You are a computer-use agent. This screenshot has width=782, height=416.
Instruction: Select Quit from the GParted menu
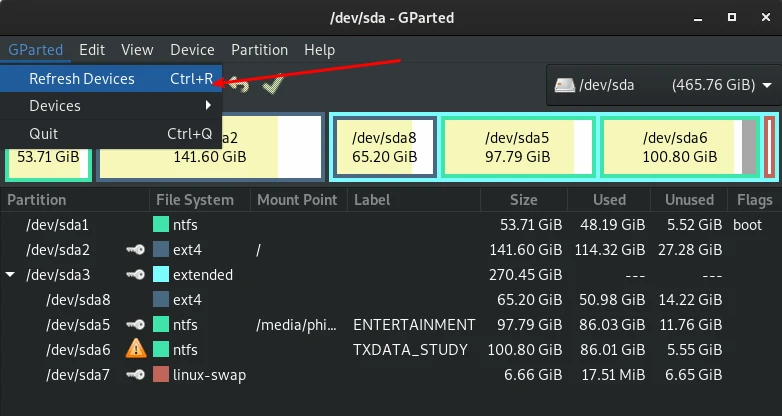click(111, 134)
